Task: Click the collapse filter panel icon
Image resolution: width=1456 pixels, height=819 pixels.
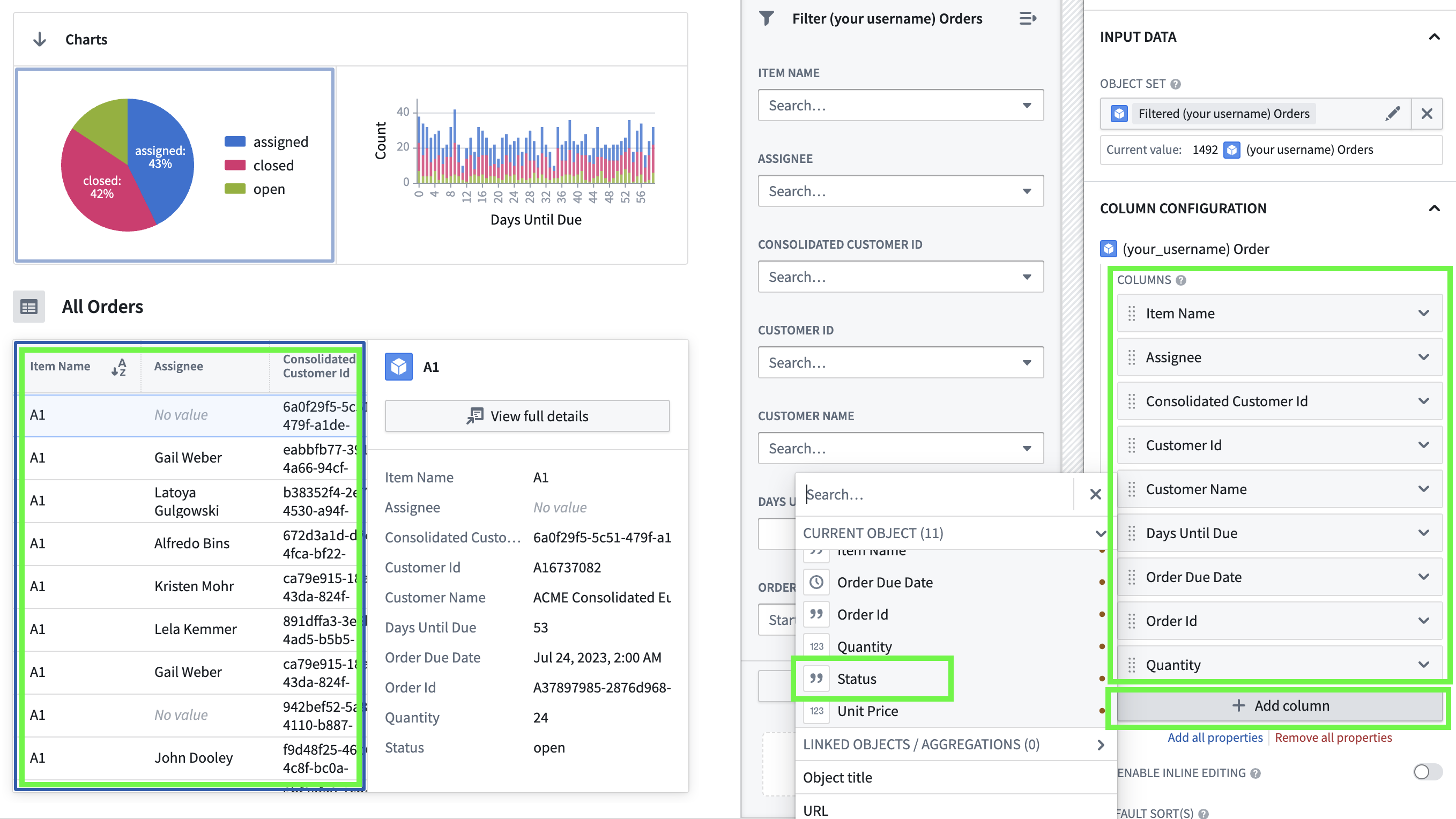Action: pyautogui.click(x=1027, y=19)
